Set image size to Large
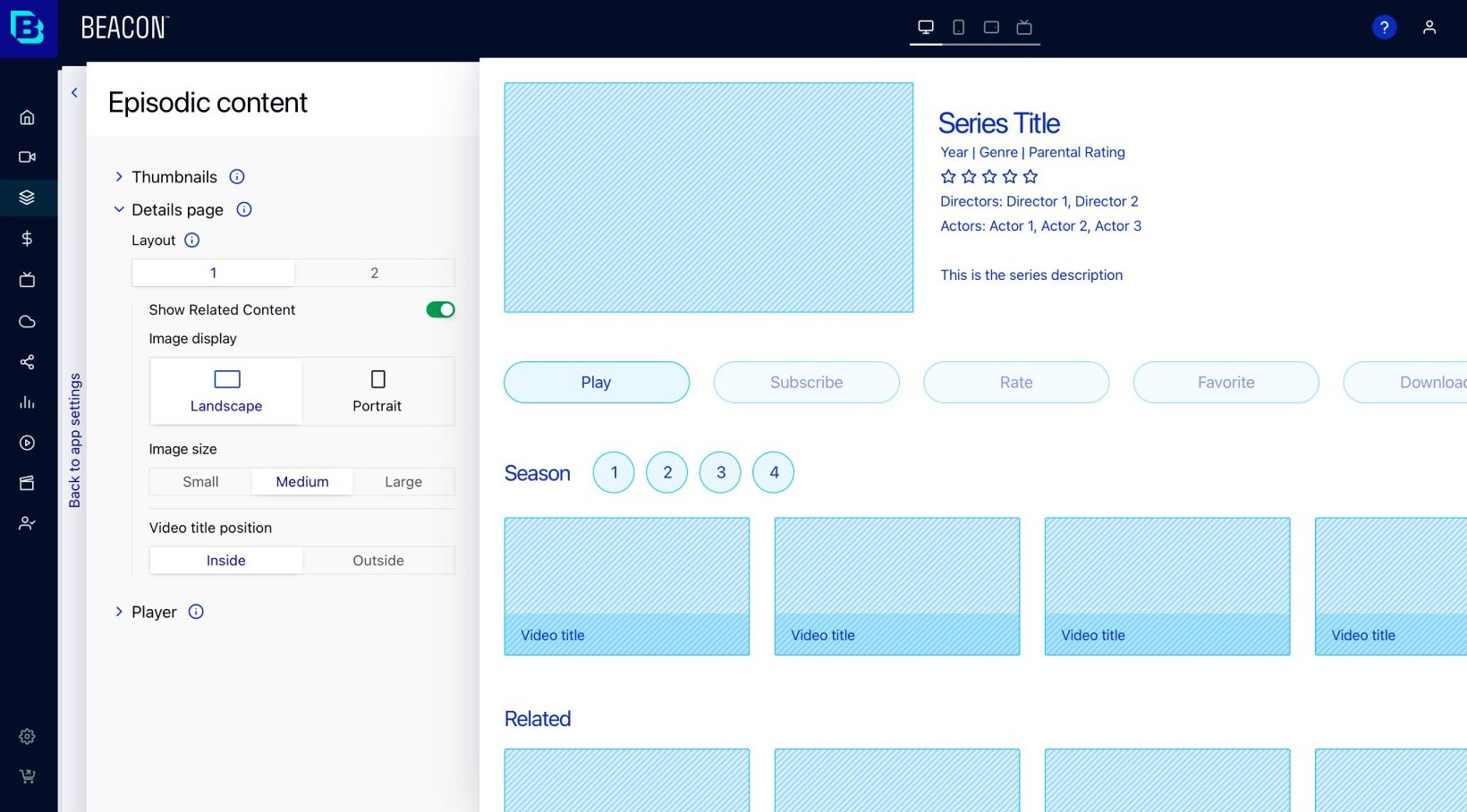The height and width of the screenshot is (812, 1467). click(x=403, y=482)
